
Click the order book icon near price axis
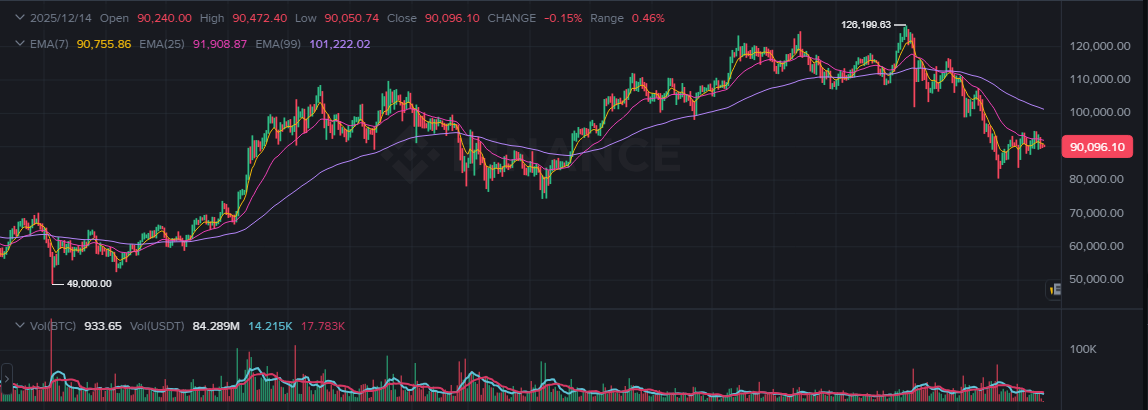pos(1054,290)
